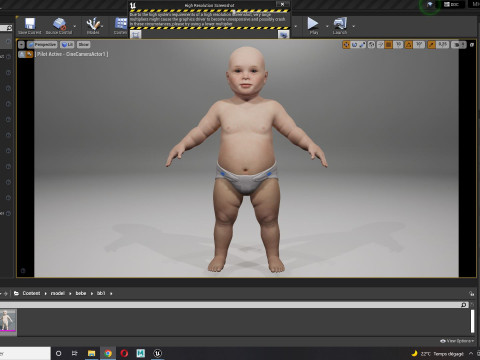Expand the Launch options dropdown arrow

(353, 26)
